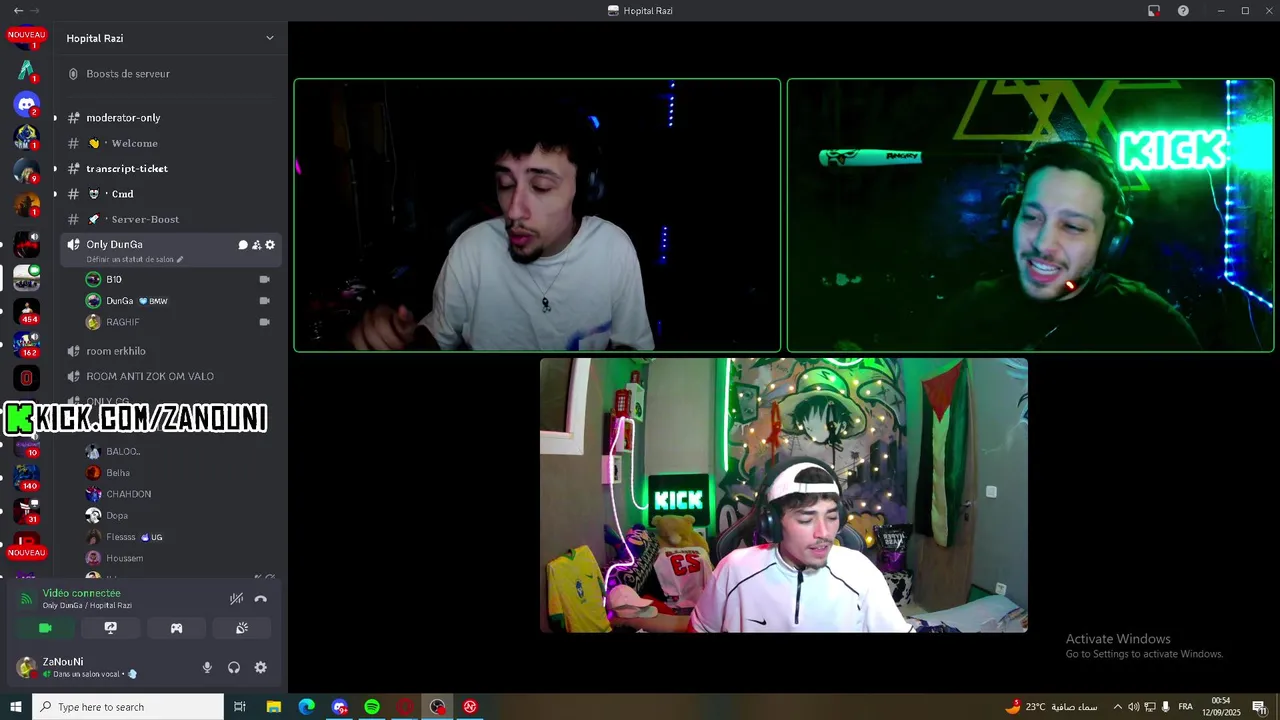Click the Only DunGa voice channel row
This screenshot has width=1280, height=720.
[169, 250]
